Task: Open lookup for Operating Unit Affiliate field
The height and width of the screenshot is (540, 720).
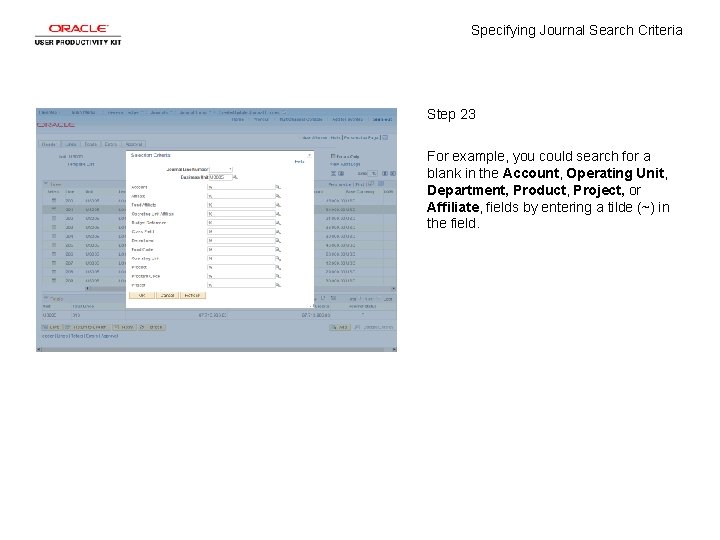Action: click(x=278, y=214)
